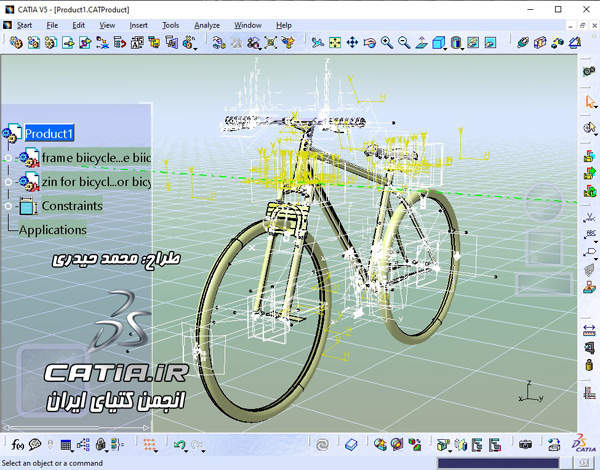This screenshot has height=470, width=600.
Task: Open the Help menu
Action: coord(284,25)
